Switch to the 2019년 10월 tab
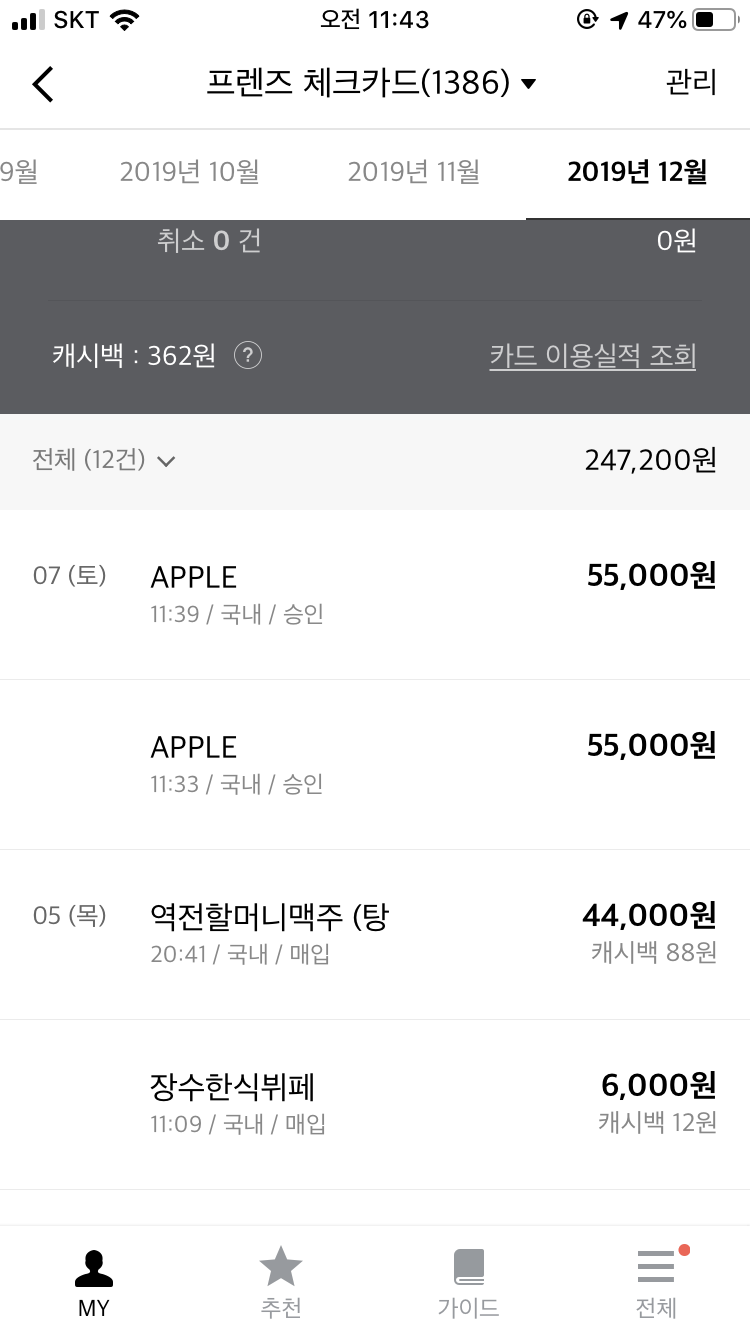Viewport: 750px width, 1334px height. (x=190, y=172)
